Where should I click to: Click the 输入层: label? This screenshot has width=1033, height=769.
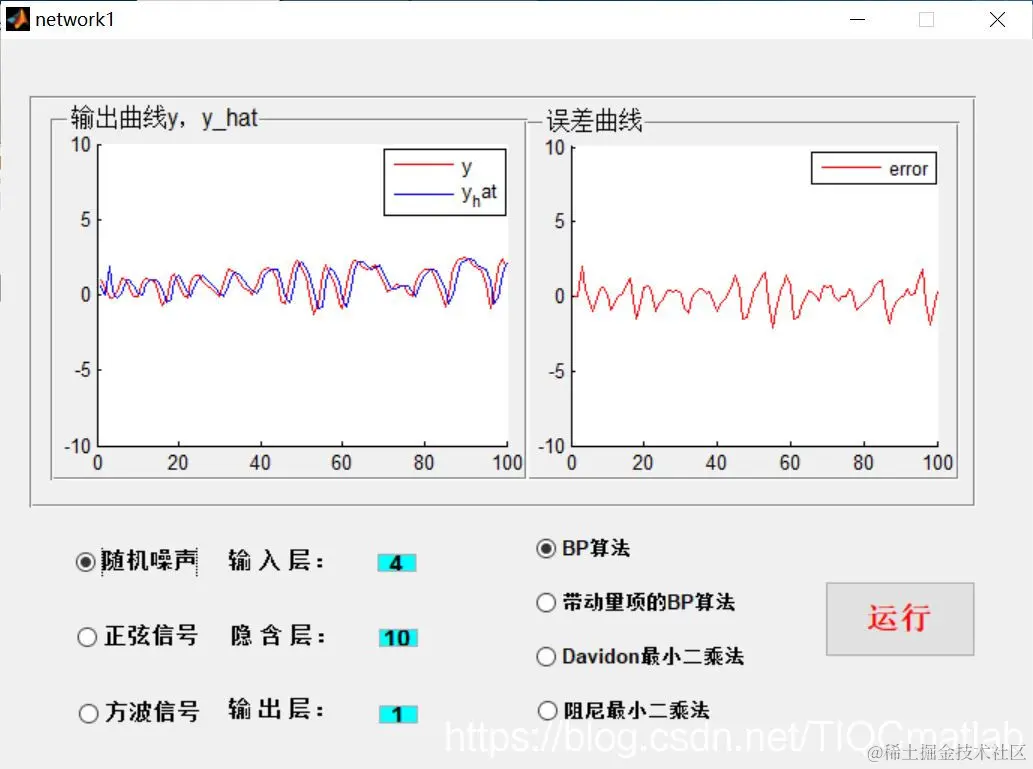point(276,561)
